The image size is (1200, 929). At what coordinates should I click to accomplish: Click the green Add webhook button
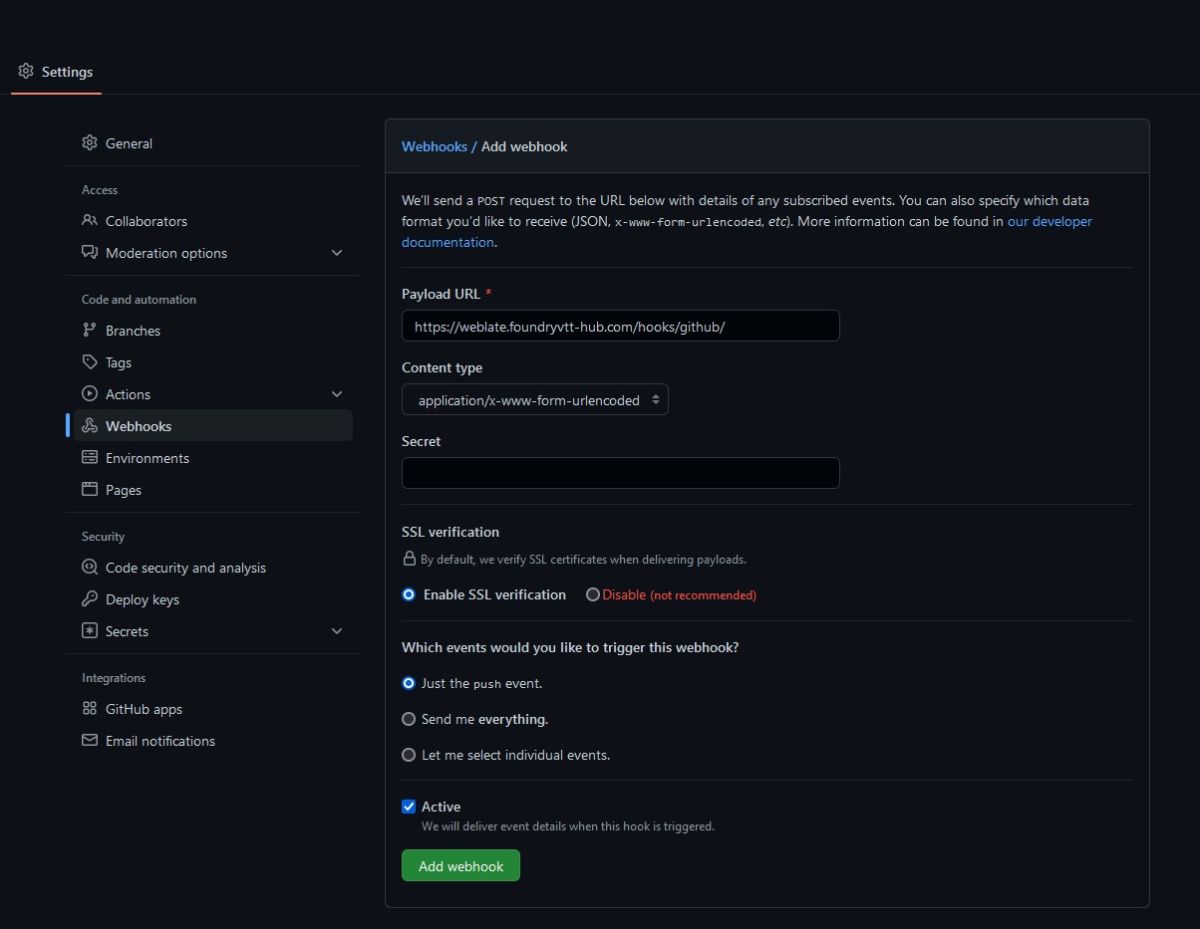click(x=461, y=866)
